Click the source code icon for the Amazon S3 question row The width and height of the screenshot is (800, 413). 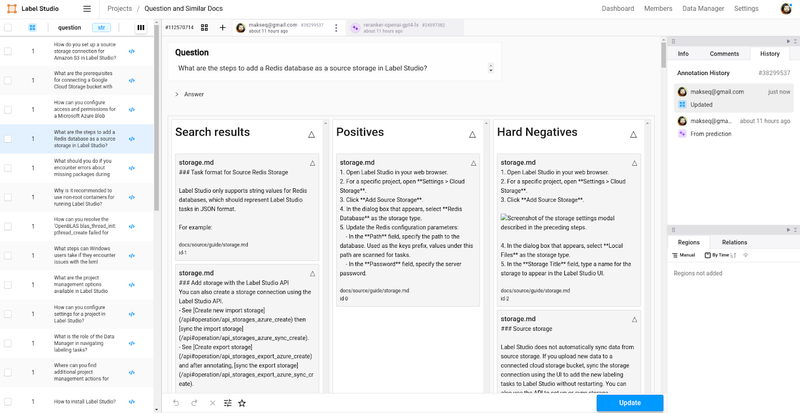click(x=132, y=51)
